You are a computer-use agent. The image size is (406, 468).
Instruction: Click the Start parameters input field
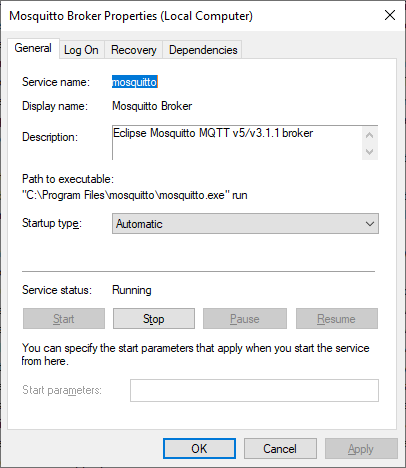254,390
